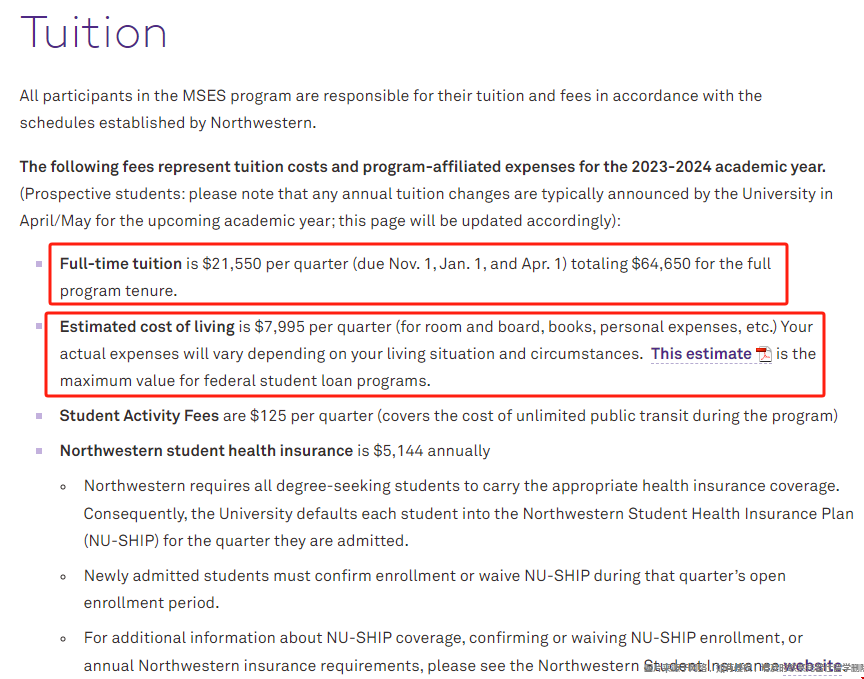Image resolution: width=864 pixels, height=679 pixels.
Task: Open the This estimate link
Action: 700,354
